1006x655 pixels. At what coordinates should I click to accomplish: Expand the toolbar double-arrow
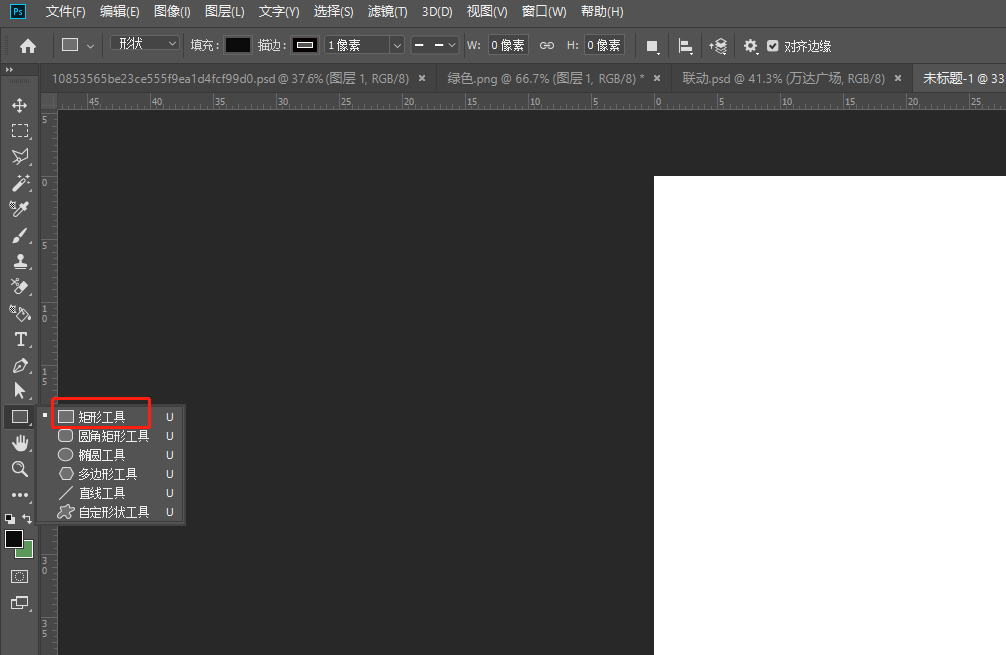9,69
